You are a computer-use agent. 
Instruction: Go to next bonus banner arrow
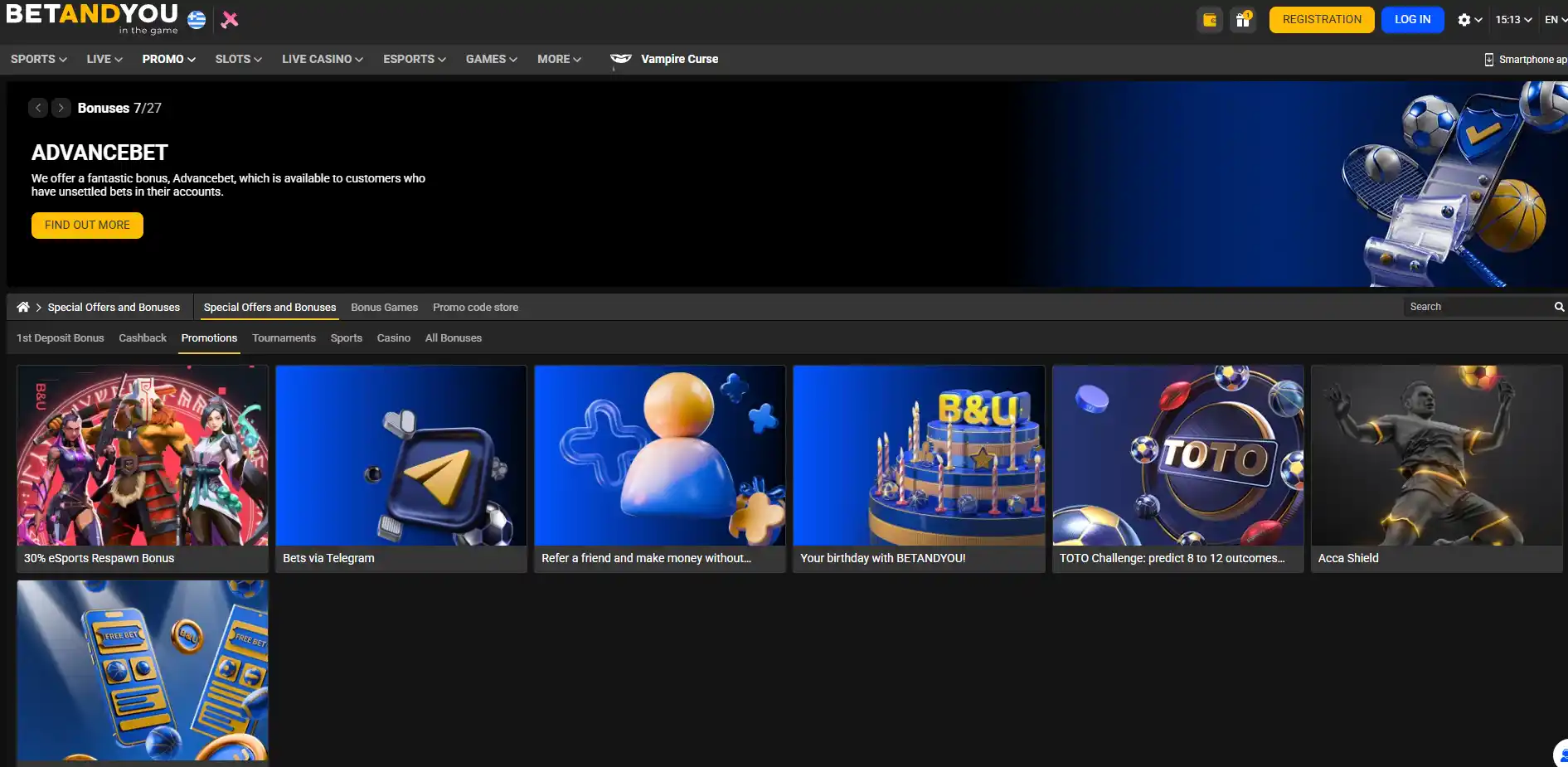(x=61, y=108)
